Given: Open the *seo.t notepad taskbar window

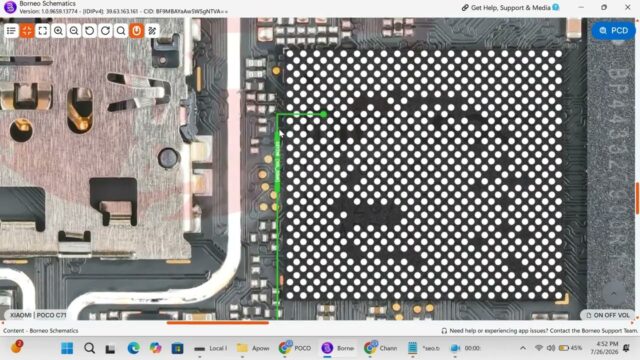Looking at the screenshot, I should pos(424,348).
